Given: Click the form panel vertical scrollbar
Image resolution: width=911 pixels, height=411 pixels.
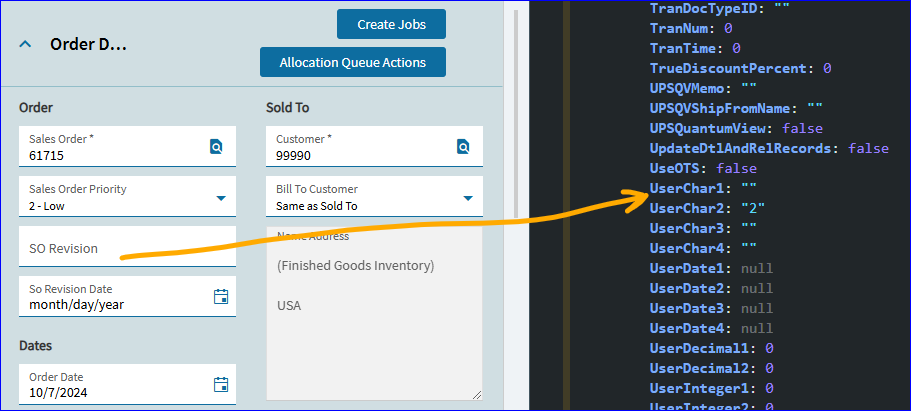Looking at the screenshot, I should pos(515,113).
